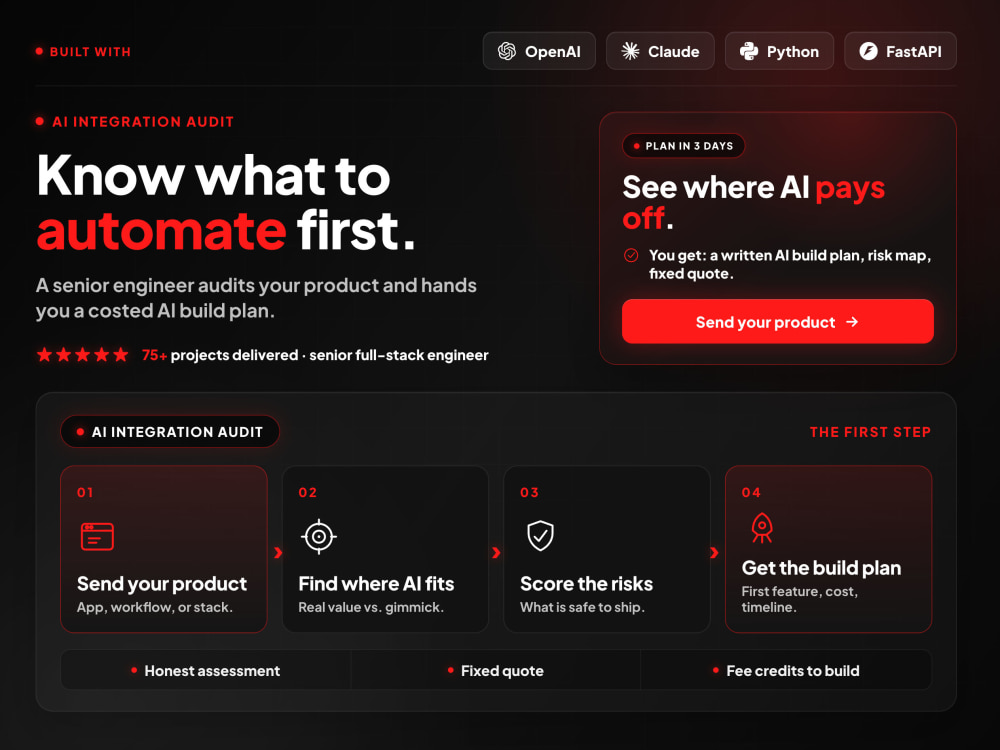This screenshot has height=750, width=1000.
Task: Click the five-star rating icons
Action: coord(82,355)
